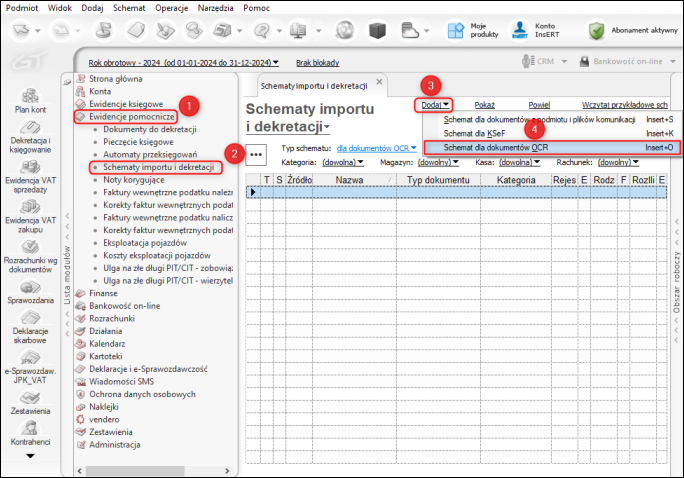Open Plan kont module icon

pyautogui.click(x=30, y=98)
